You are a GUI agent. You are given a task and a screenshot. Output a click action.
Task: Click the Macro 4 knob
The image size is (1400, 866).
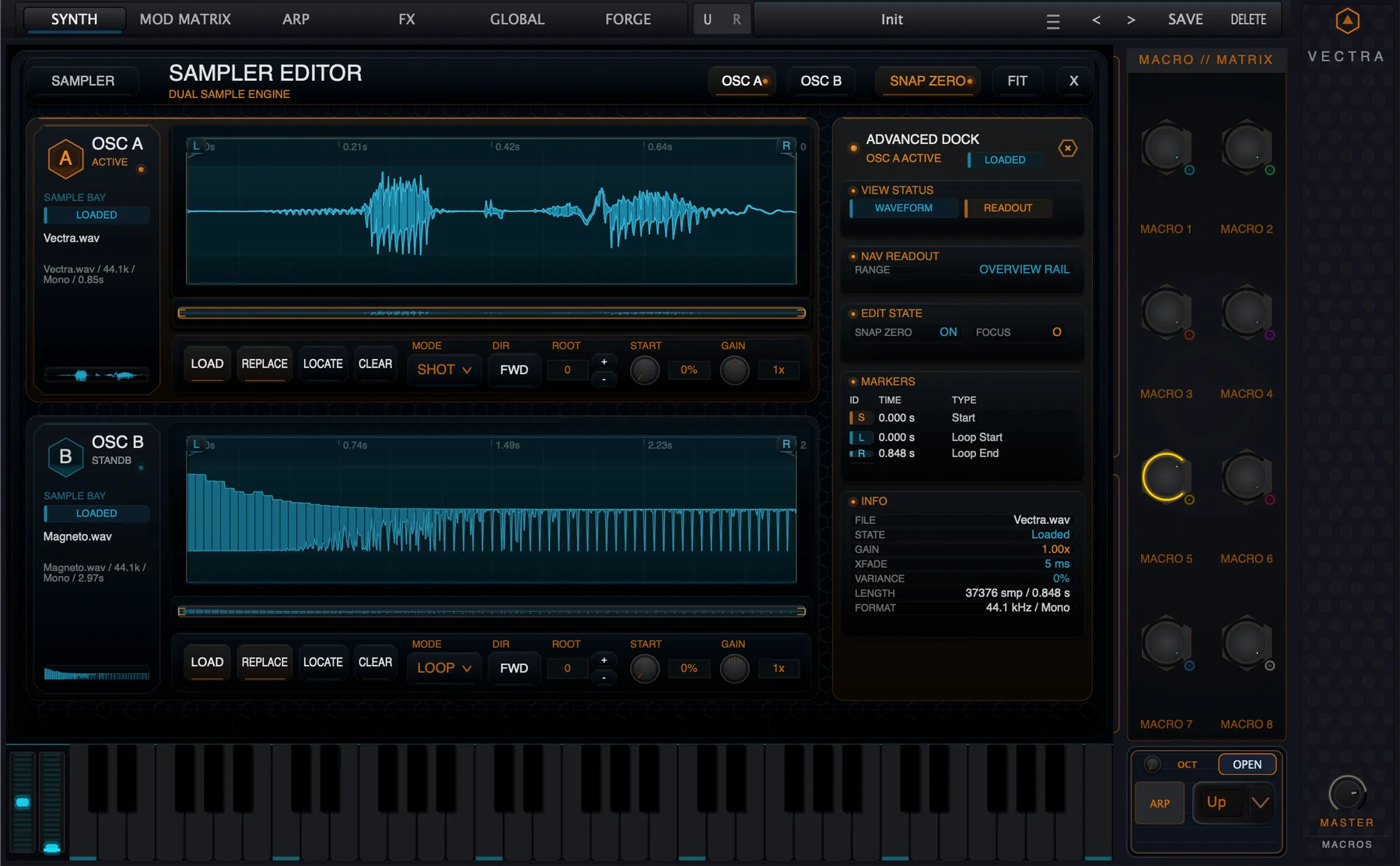[x=1246, y=312]
